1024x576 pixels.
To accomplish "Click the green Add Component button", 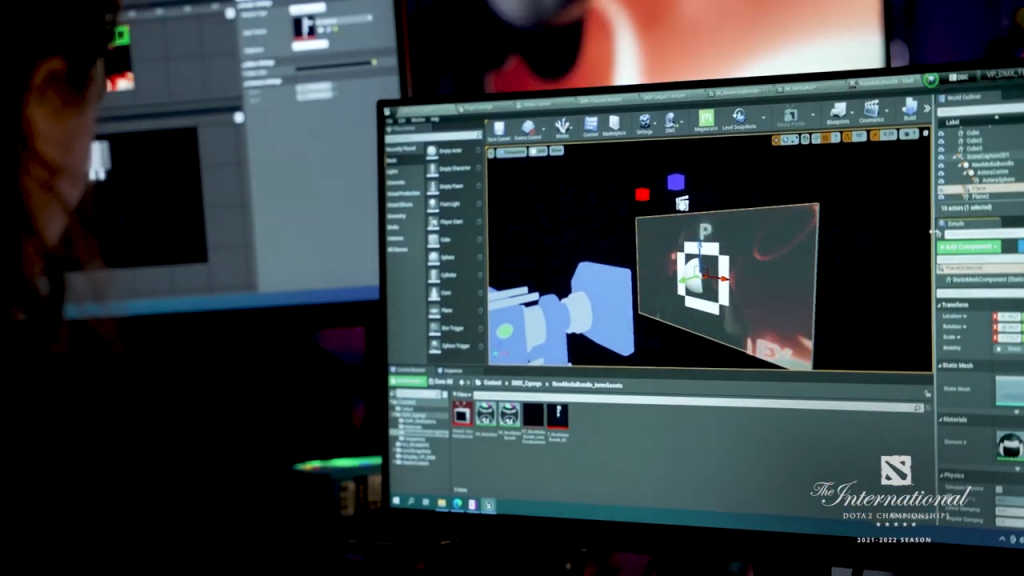I will click(x=966, y=246).
